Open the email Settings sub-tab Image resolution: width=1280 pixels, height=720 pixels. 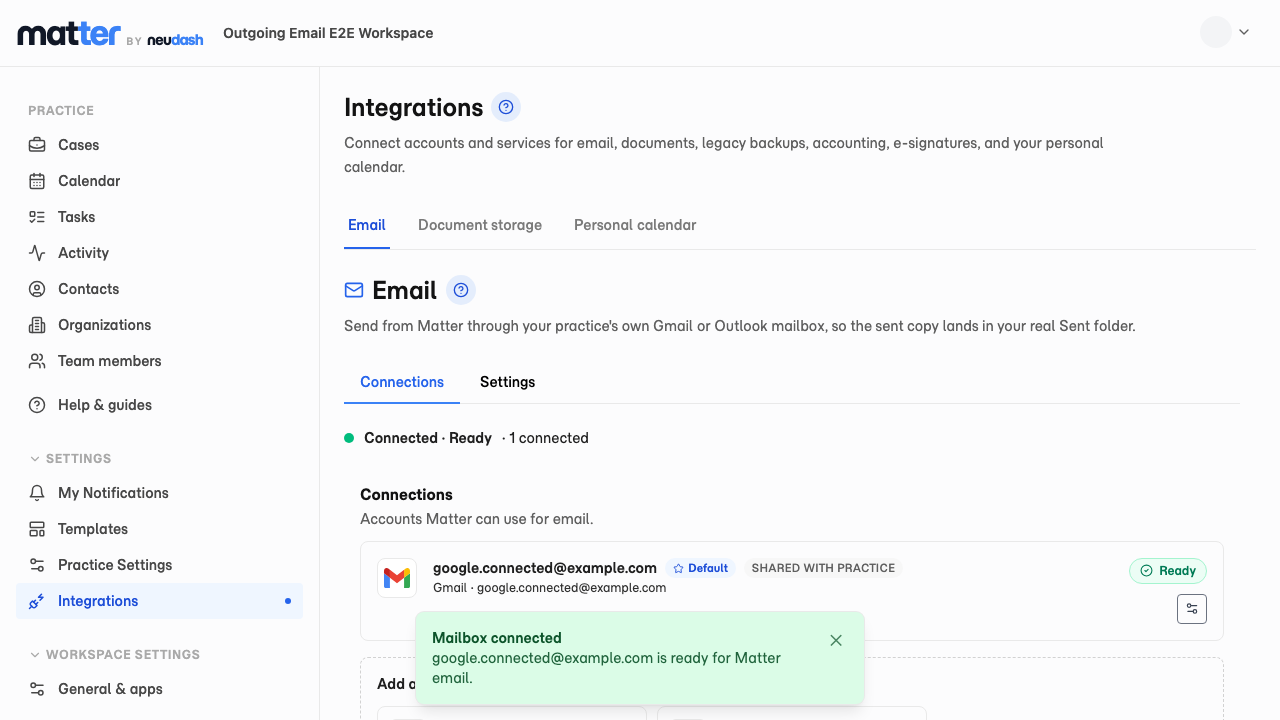(x=507, y=382)
